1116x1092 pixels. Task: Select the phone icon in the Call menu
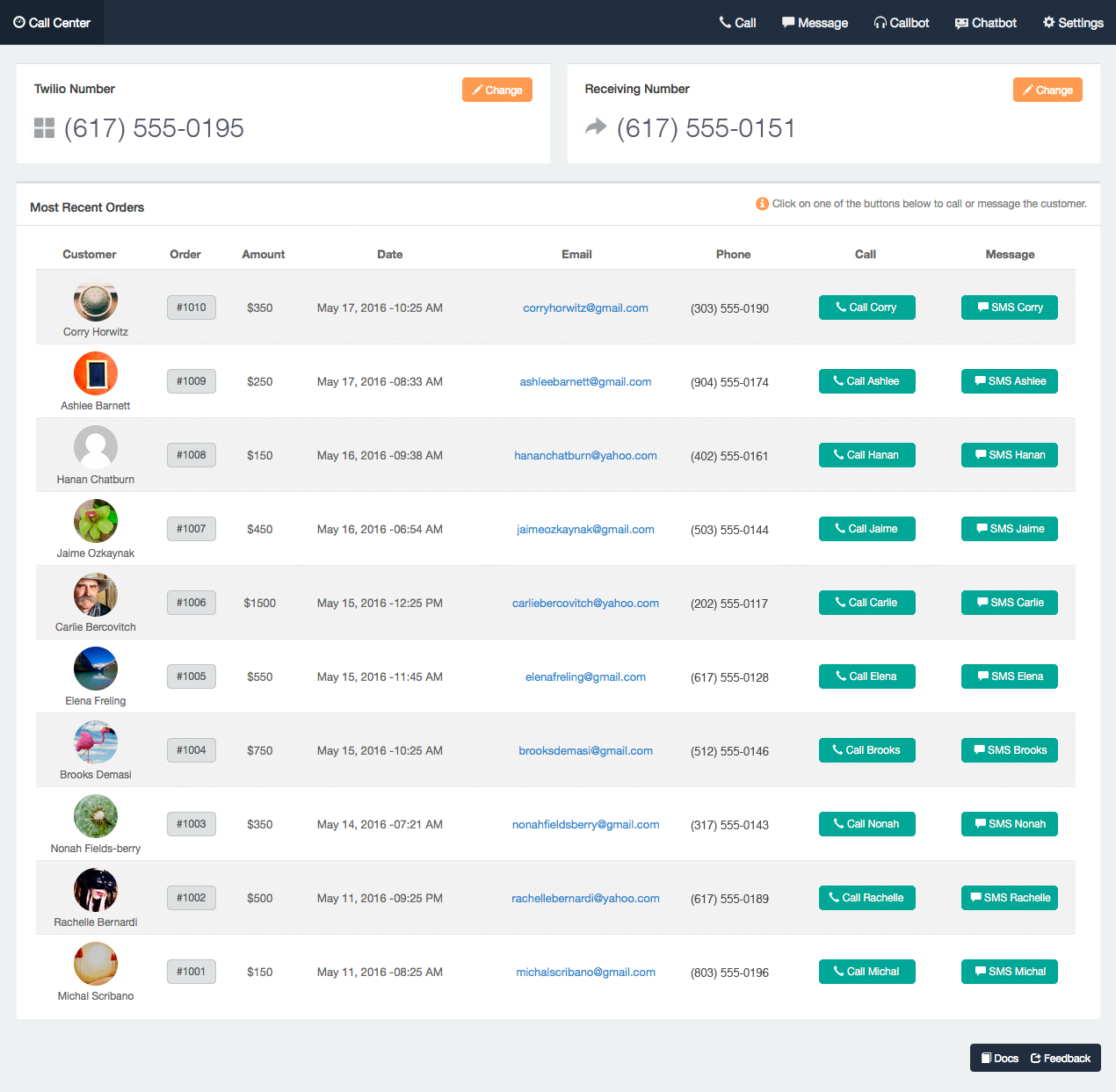(723, 22)
